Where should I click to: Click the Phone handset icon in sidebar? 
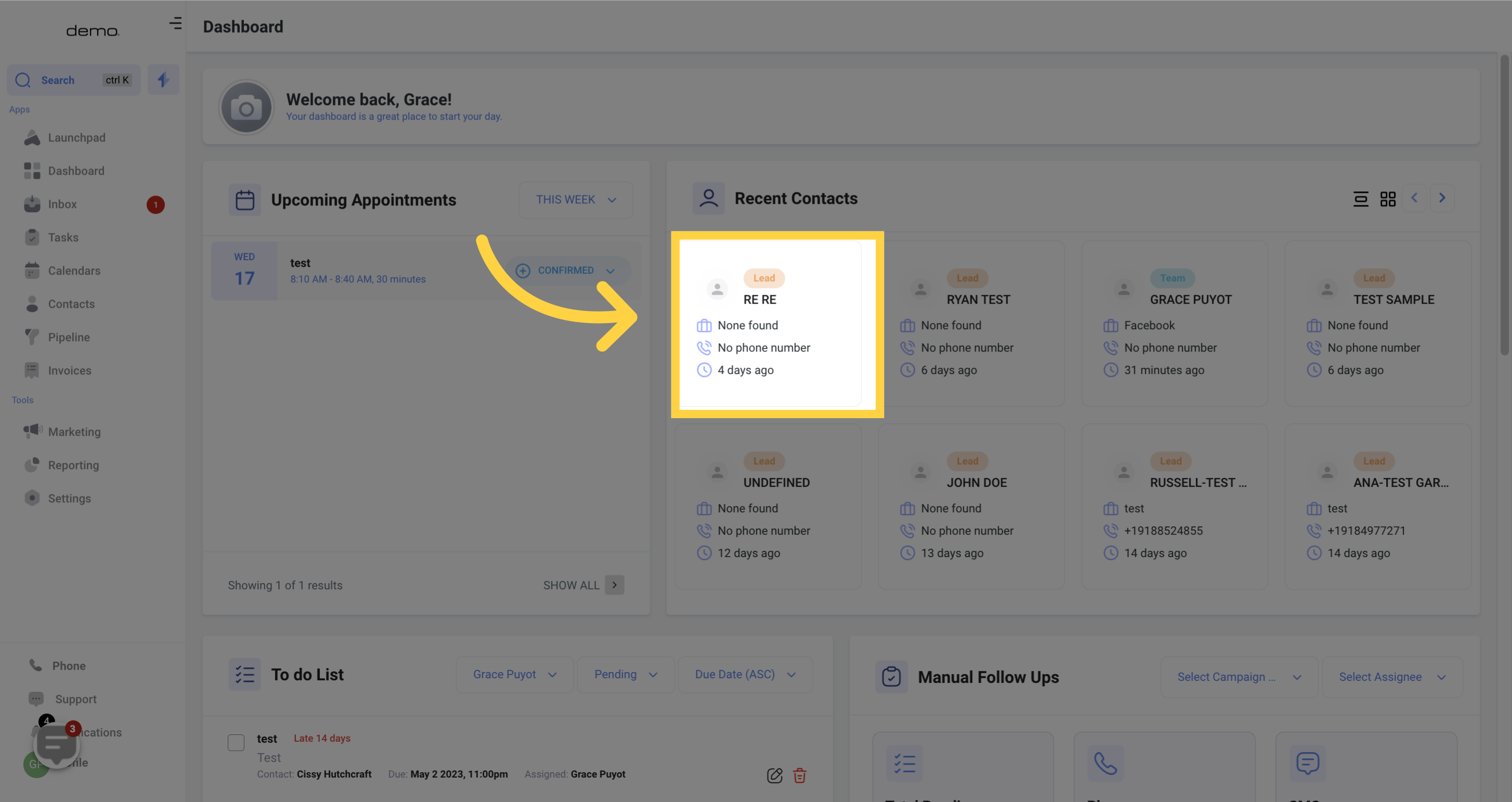coord(36,665)
